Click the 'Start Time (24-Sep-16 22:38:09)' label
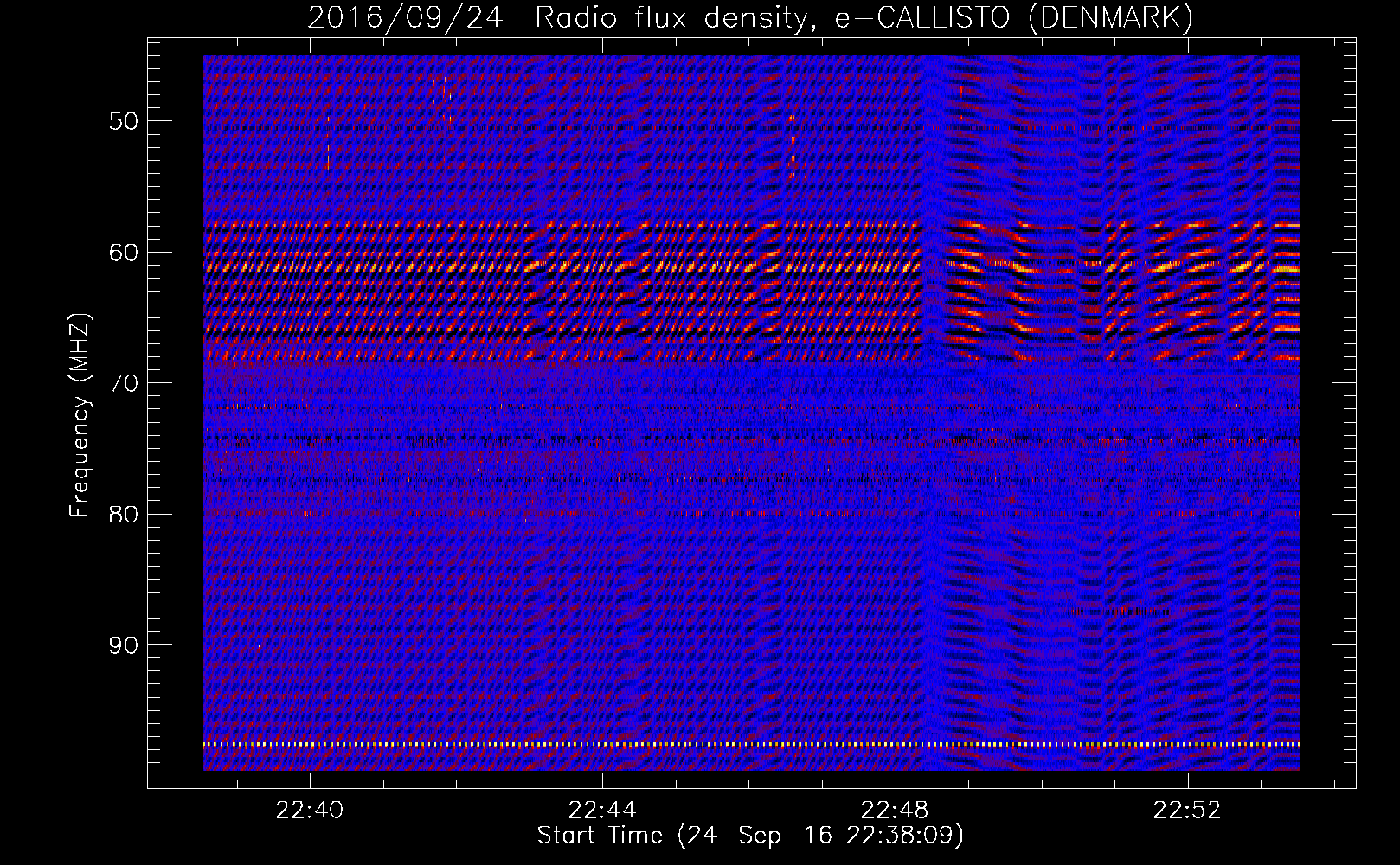The width and height of the screenshot is (1400, 865). click(x=750, y=836)
